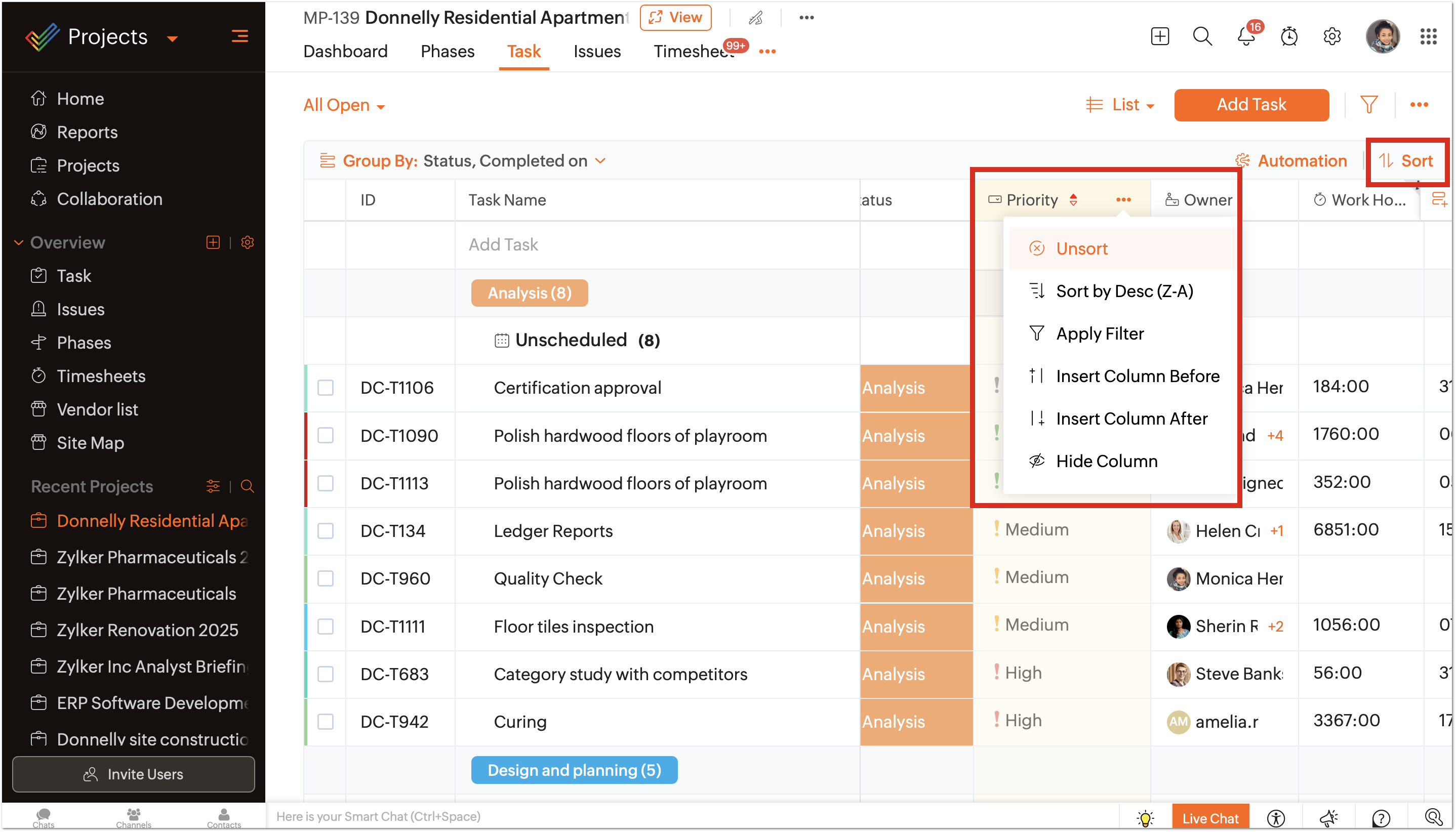
Task: Select checkbox for Ledger Reports row
Action: coord(325,530)
